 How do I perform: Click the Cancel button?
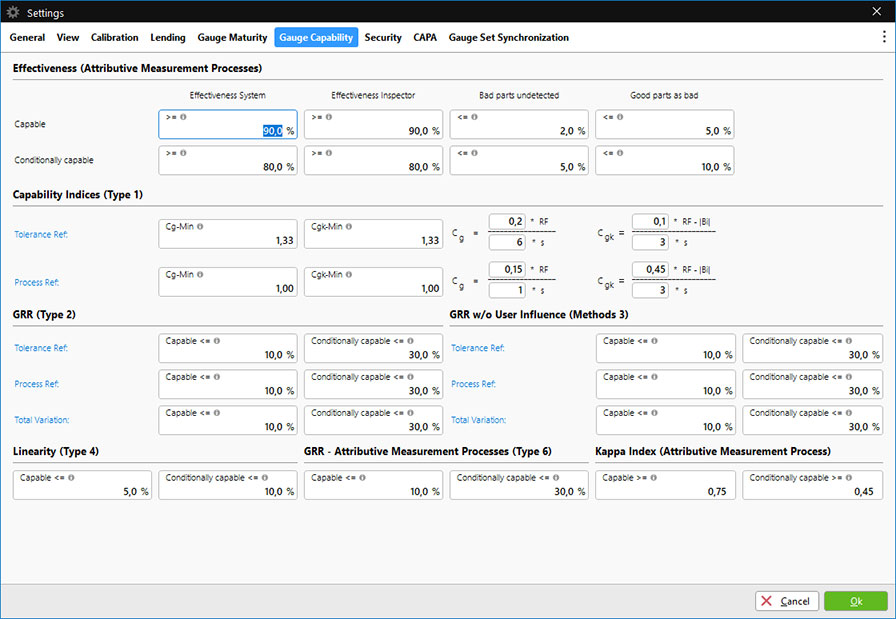click(x=787, y=601)
